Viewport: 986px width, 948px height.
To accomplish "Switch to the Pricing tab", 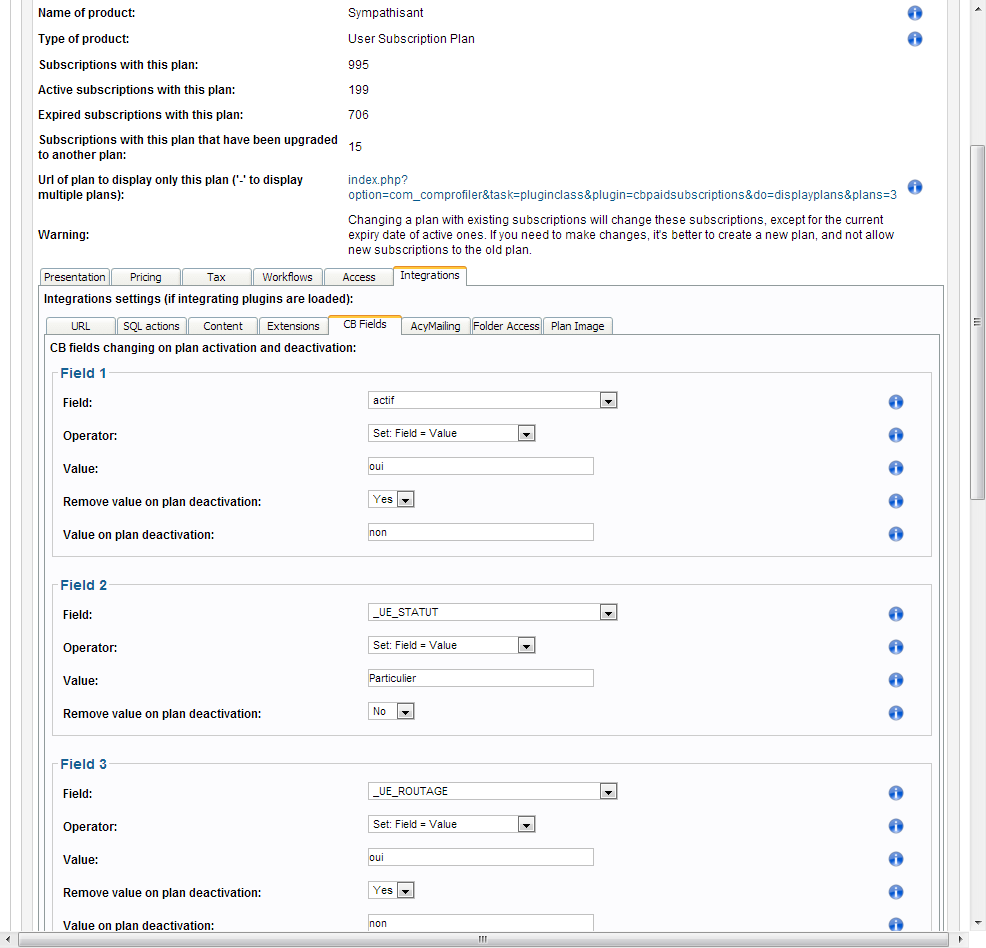I will tap(146, 277).
